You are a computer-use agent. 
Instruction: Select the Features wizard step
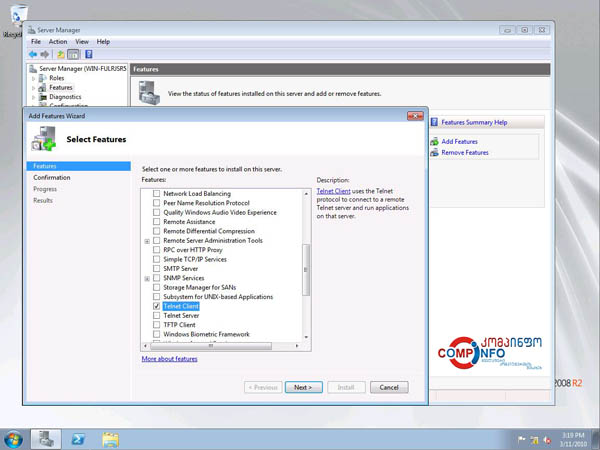(x=79, y=166)
